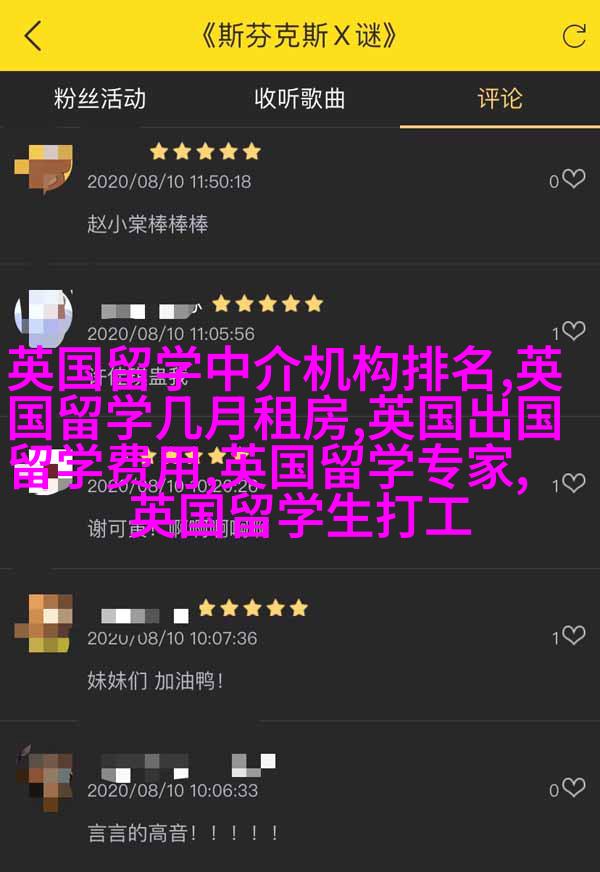600x872 pixels.
Task: Tap the 赵小棠棒棒棒 comment text
Action: click(148, 224)
